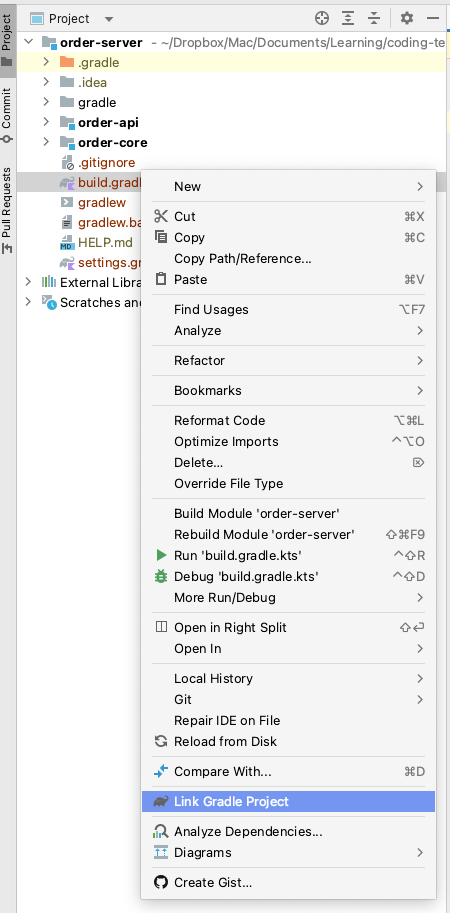Open the Project panel gear settings

click(x=407, y=19)
